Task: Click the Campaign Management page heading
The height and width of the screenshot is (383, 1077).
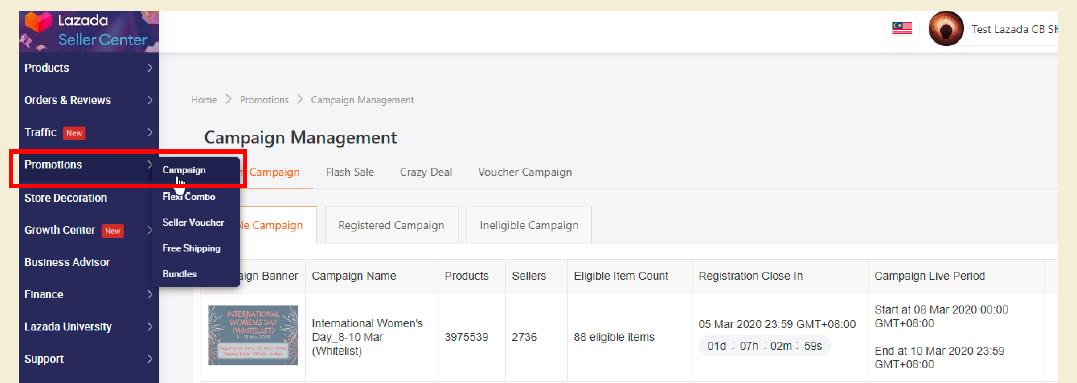Action: click(300, 137)
